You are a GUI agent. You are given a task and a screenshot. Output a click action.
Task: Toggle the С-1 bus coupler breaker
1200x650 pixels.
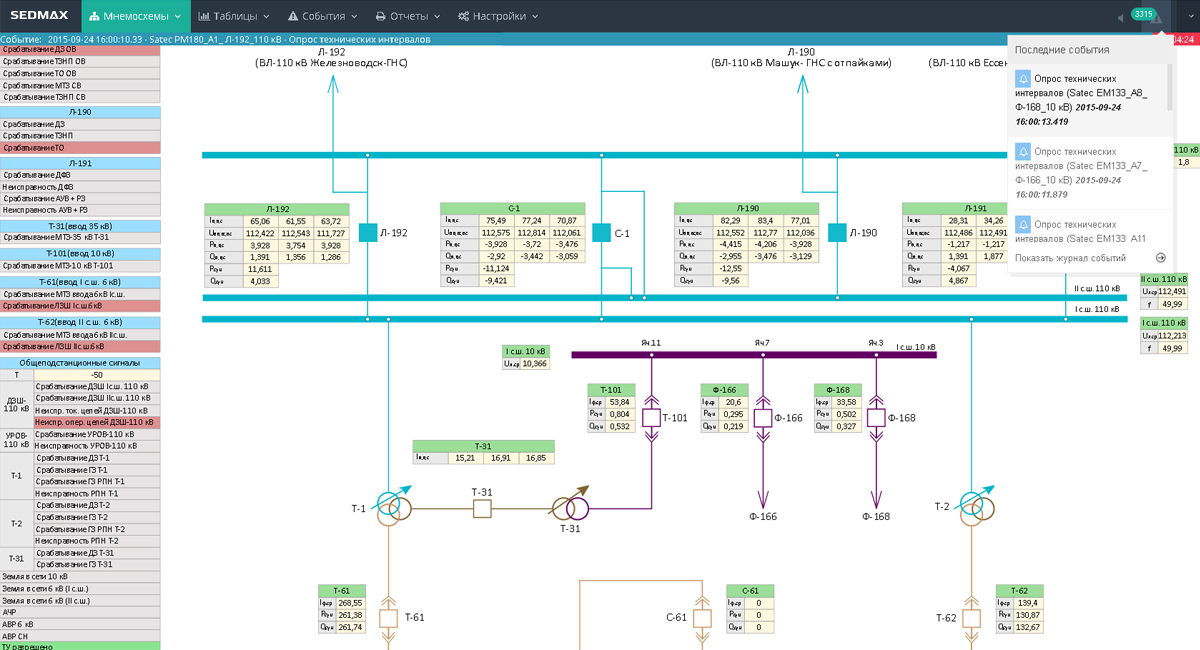point(600,232)
